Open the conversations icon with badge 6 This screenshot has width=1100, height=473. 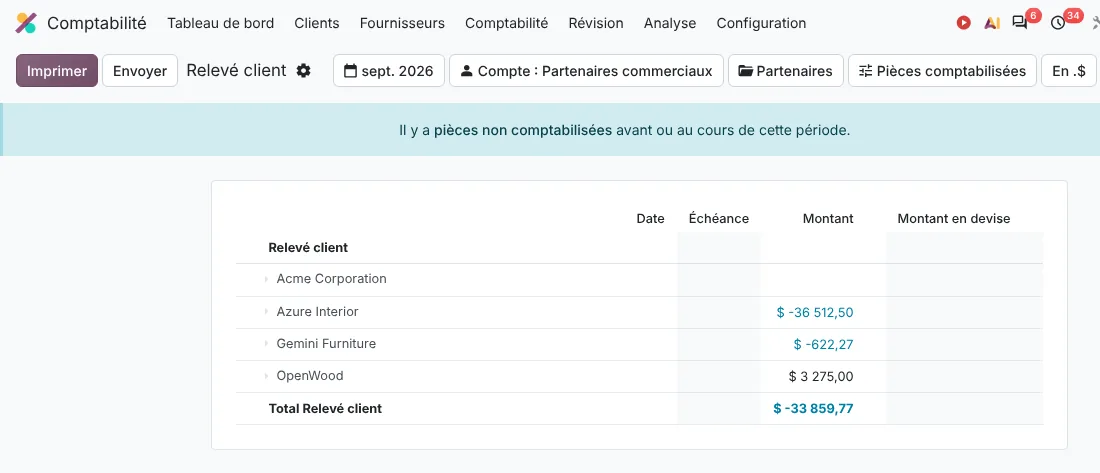pyautogui.click(x=1020, y=22)
